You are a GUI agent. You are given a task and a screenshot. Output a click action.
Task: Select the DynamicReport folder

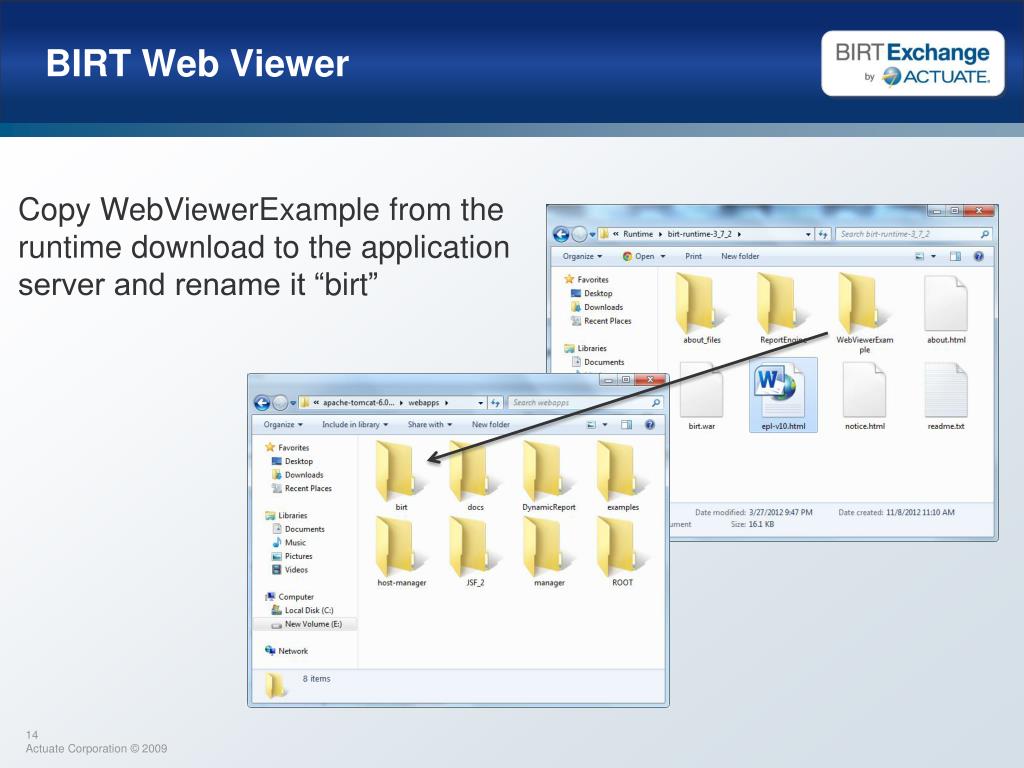(549, 475)
